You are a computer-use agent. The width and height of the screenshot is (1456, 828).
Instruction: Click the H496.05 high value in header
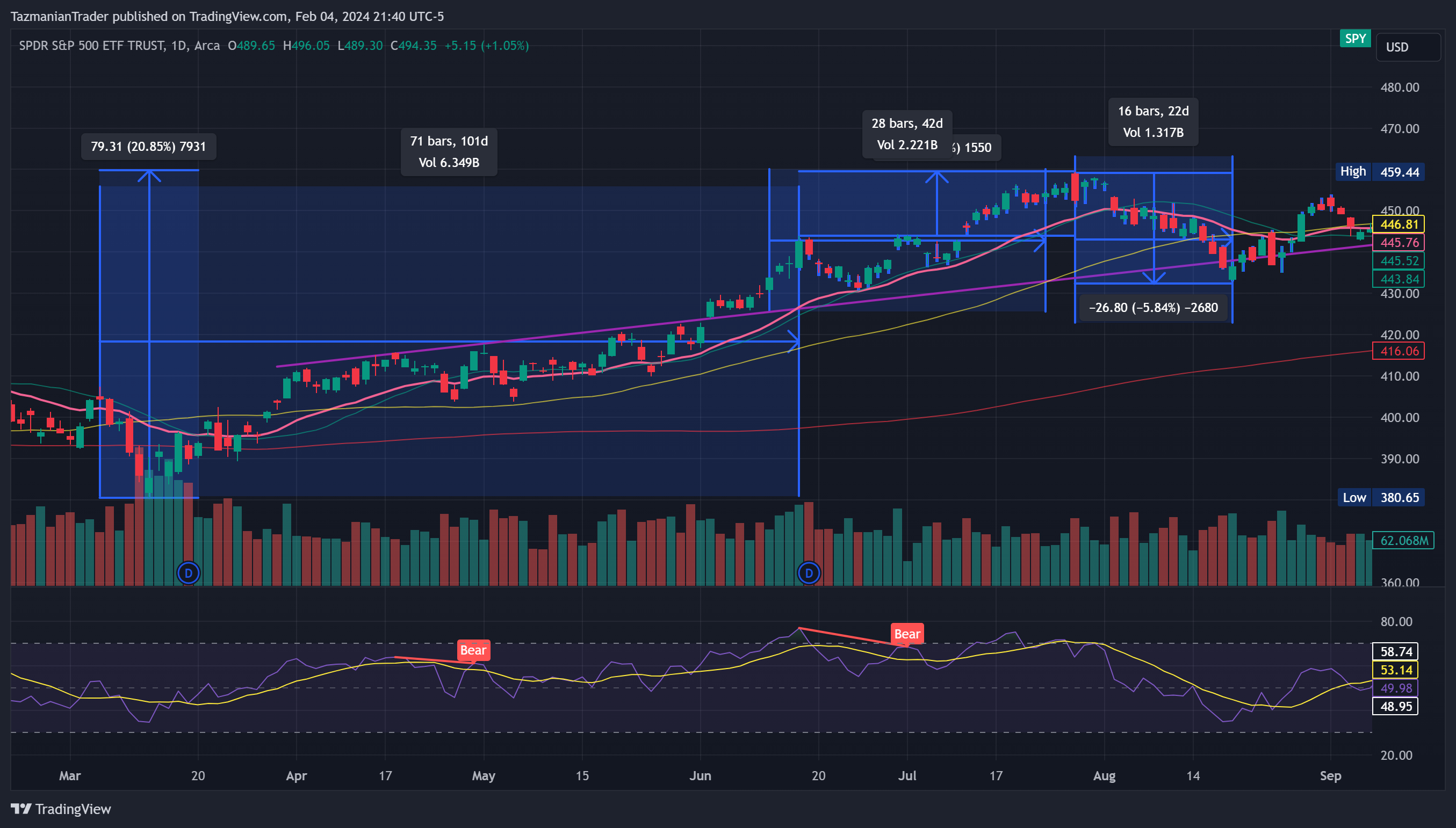coord(306,46)
